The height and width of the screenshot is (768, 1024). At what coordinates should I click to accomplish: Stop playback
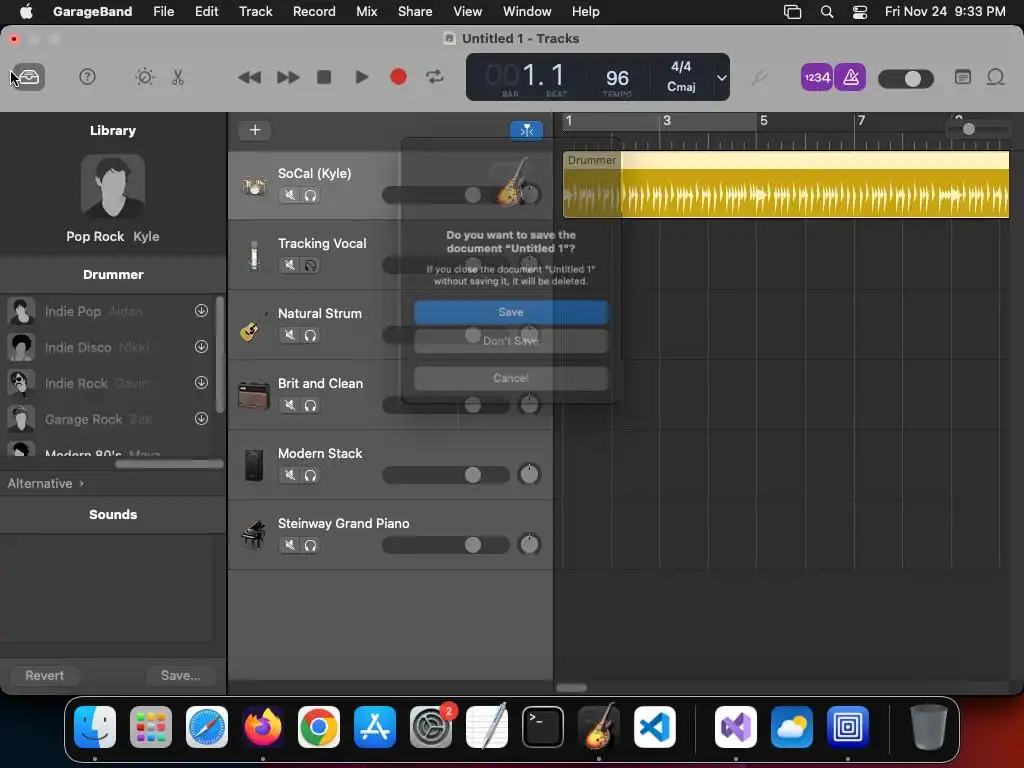[324, 77]
